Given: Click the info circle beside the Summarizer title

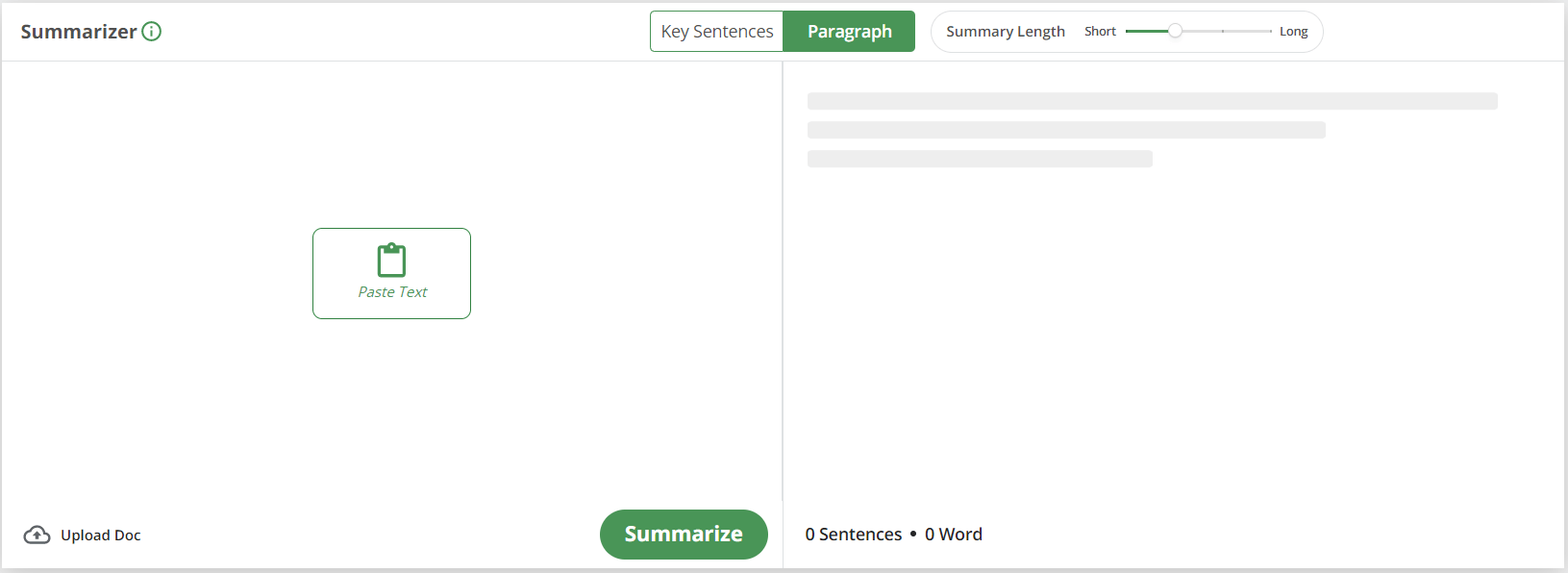Looking at the screenshot, I should (x=152, y=31).
